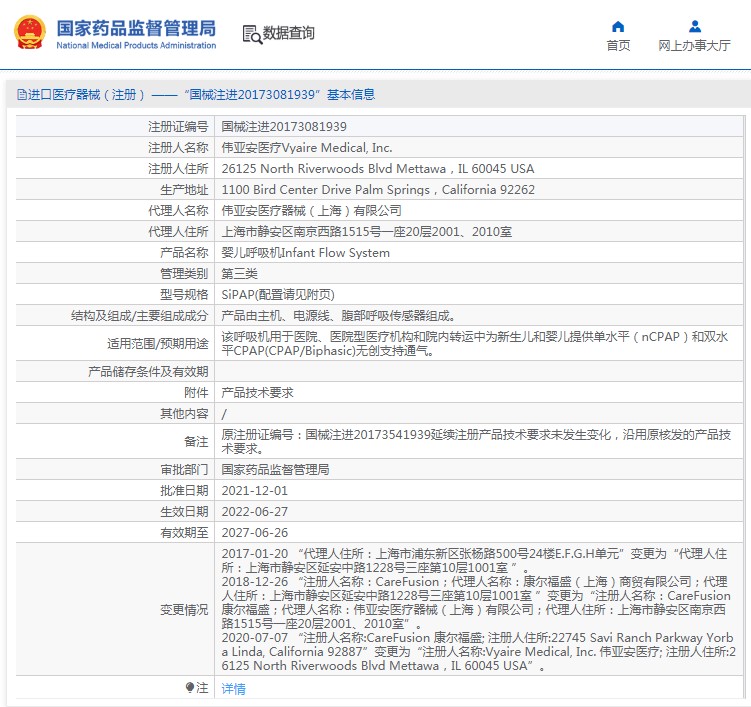Image resolution: width=751 pixels, height=707 pixels.
Task: Click the 变更情况 row label
Action: 184,610
